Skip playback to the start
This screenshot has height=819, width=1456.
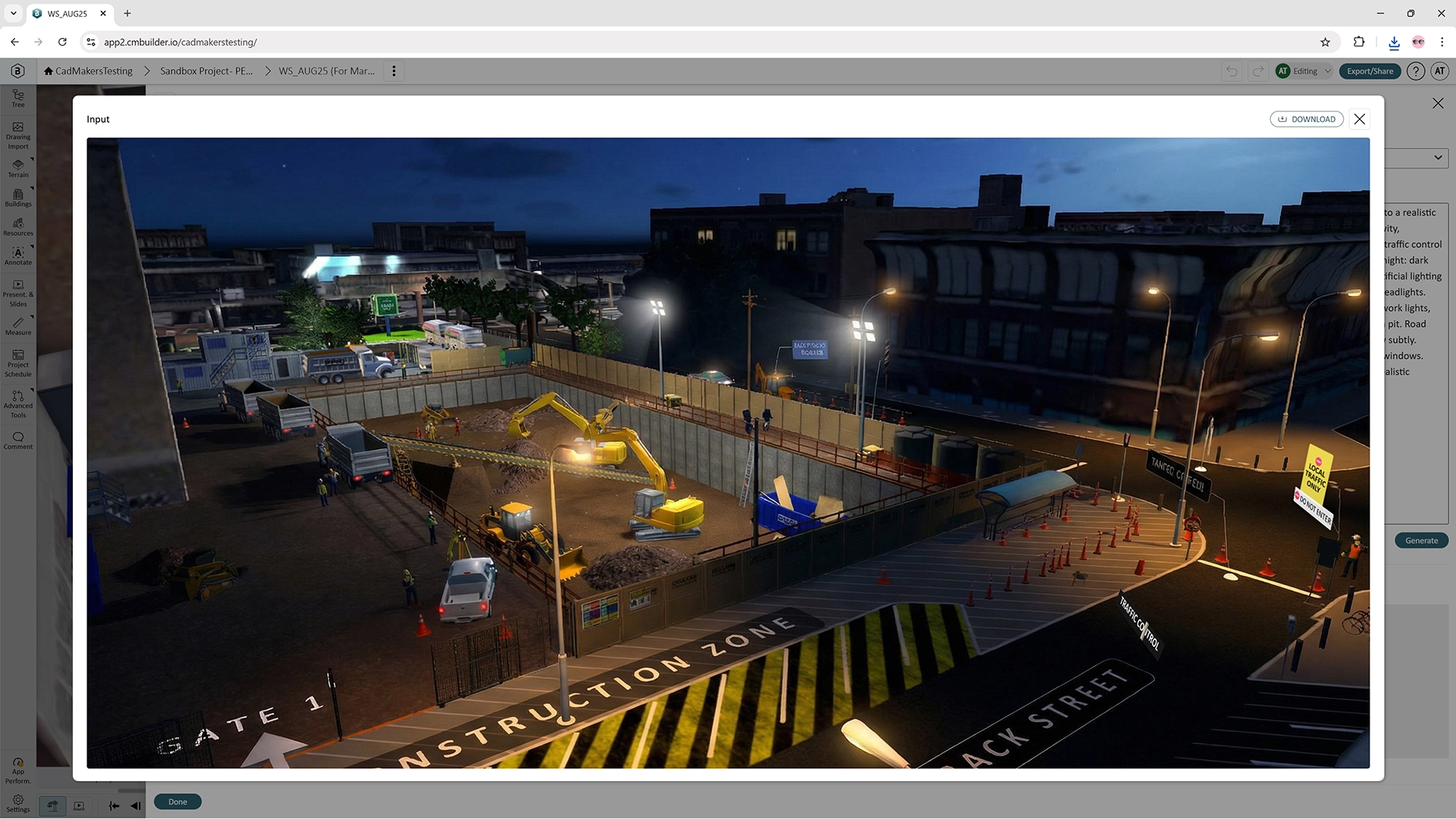(x=114, y=806)
